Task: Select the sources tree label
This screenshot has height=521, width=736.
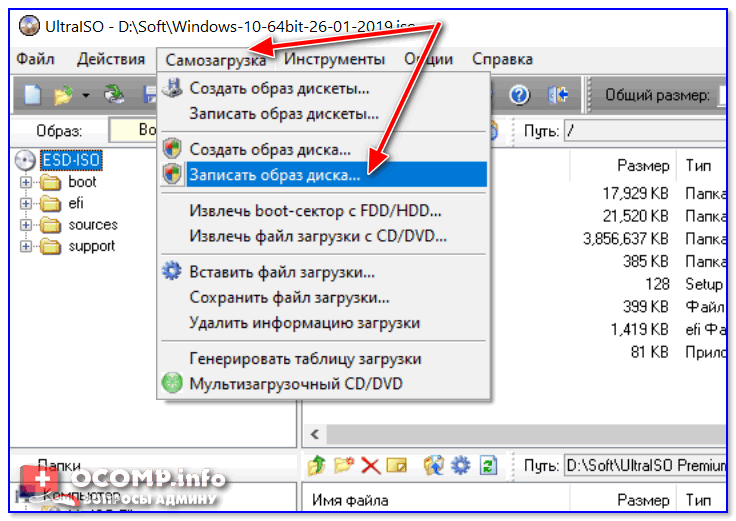Action: [x=93, y=225]
